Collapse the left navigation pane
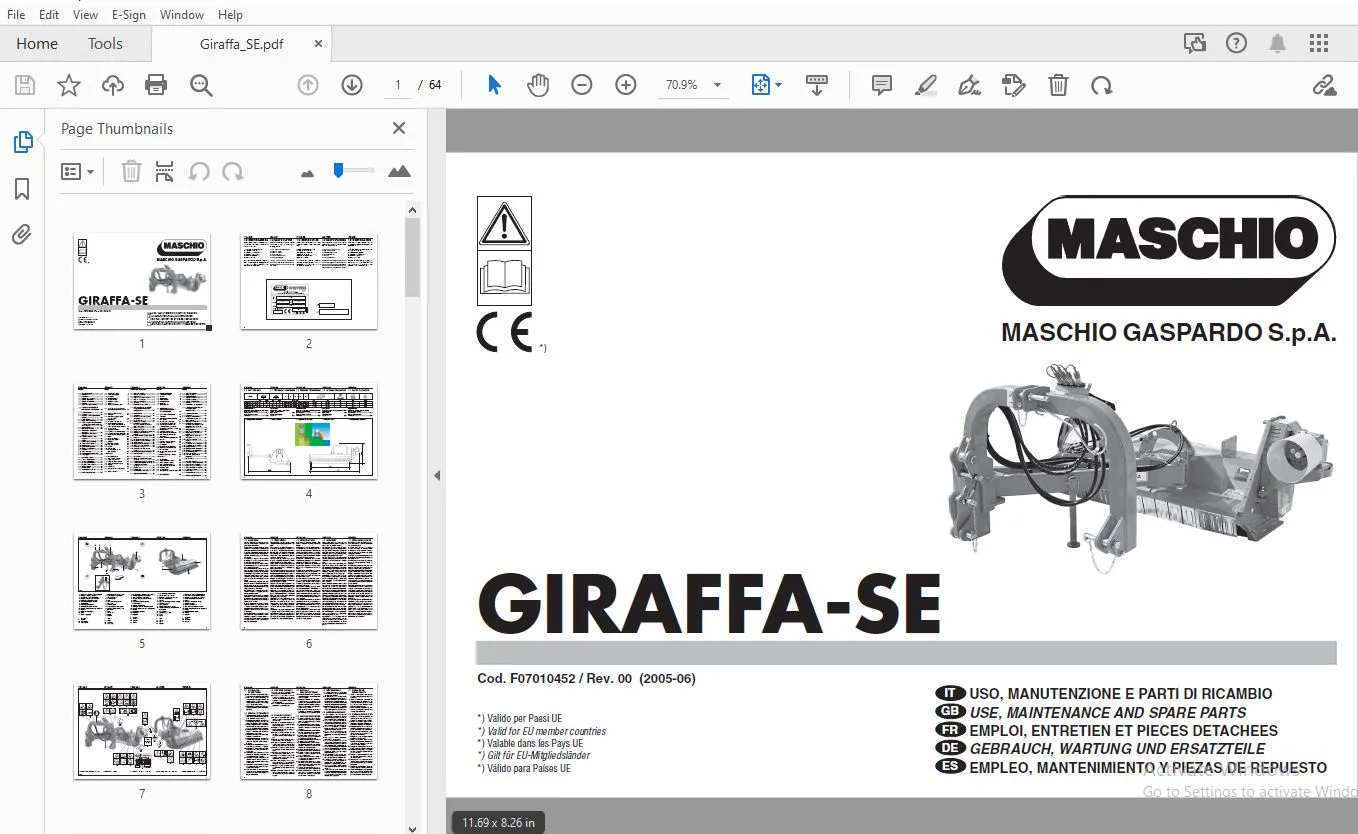 click(437, 476)
